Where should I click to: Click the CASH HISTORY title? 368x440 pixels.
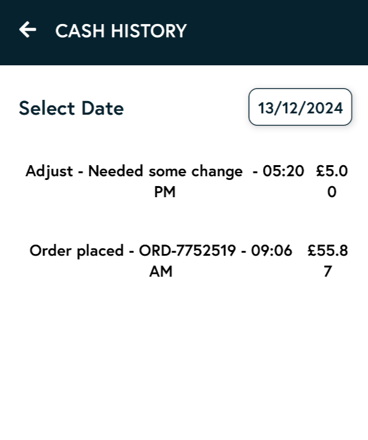coord(121,31)
